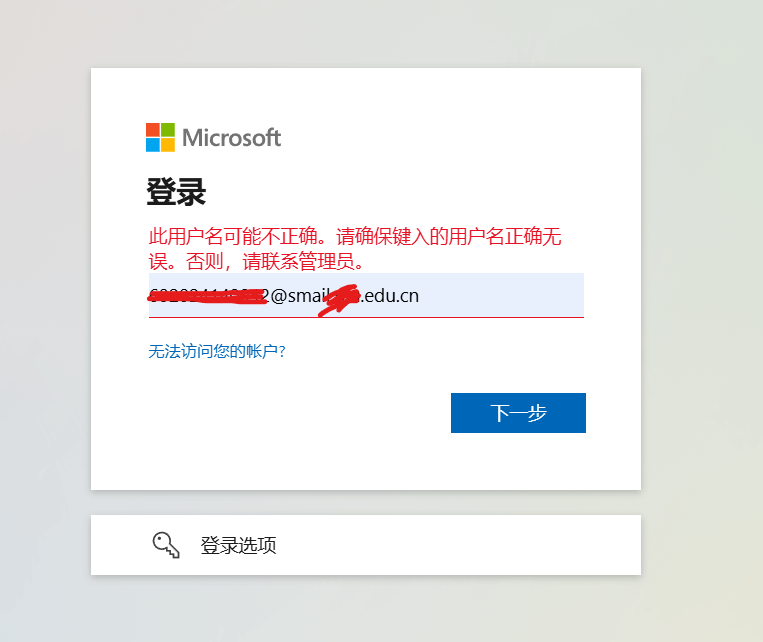Click the red scribble covering the domain

(x=339, y=300)
